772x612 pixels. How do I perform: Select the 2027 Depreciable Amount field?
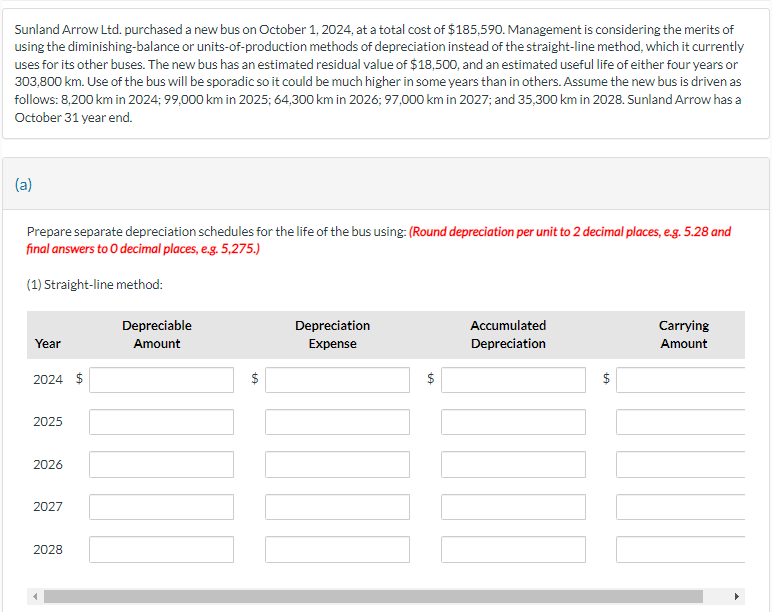click(x=161, y=507)
